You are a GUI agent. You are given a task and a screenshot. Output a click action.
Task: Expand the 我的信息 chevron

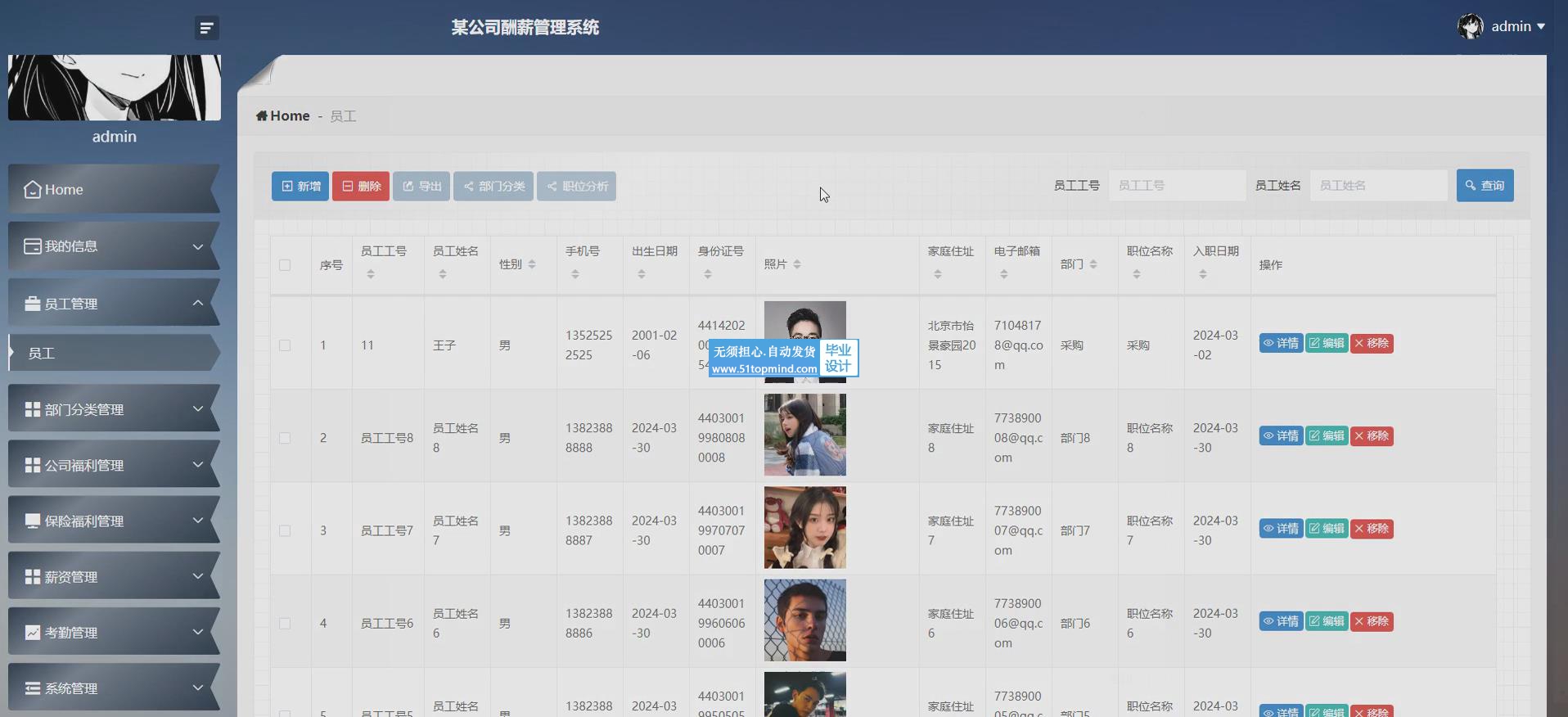point(197,246)
